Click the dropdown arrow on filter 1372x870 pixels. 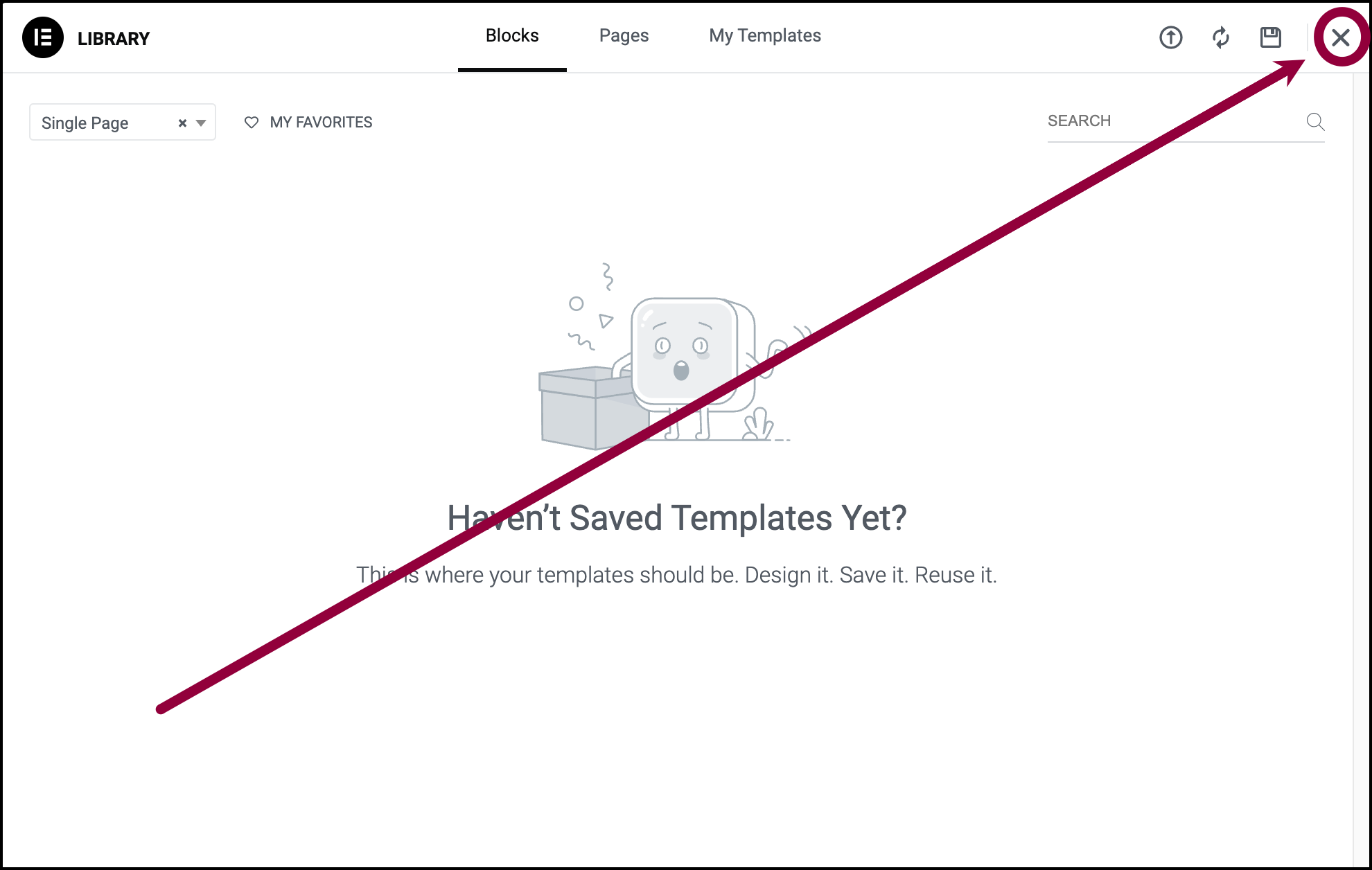(199, 123)
